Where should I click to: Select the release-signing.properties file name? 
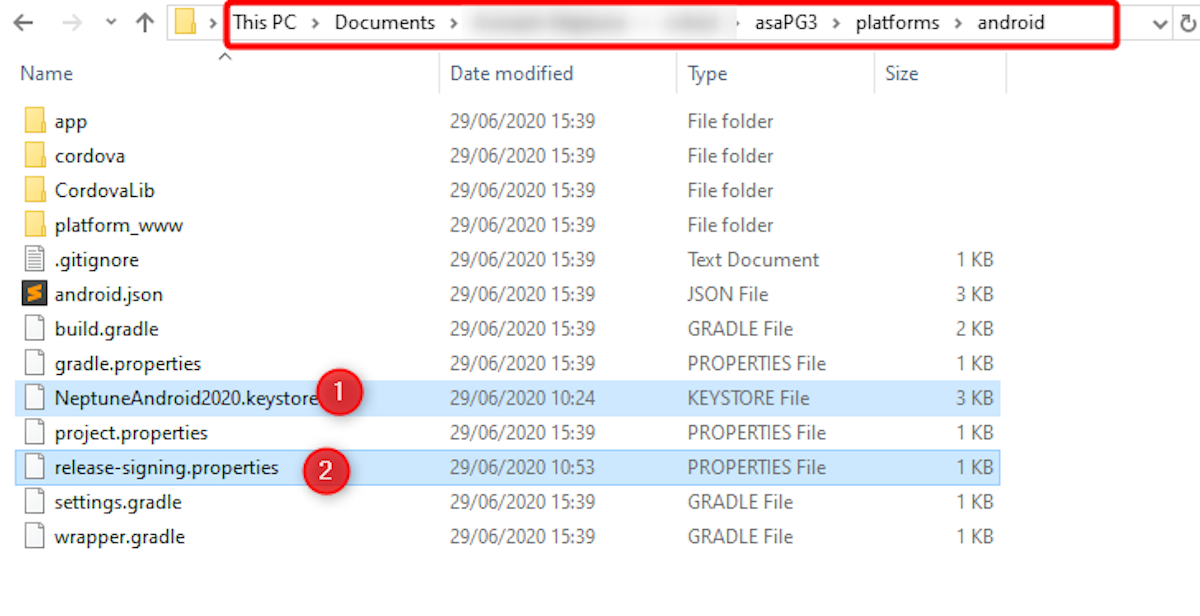click(166, 467)
